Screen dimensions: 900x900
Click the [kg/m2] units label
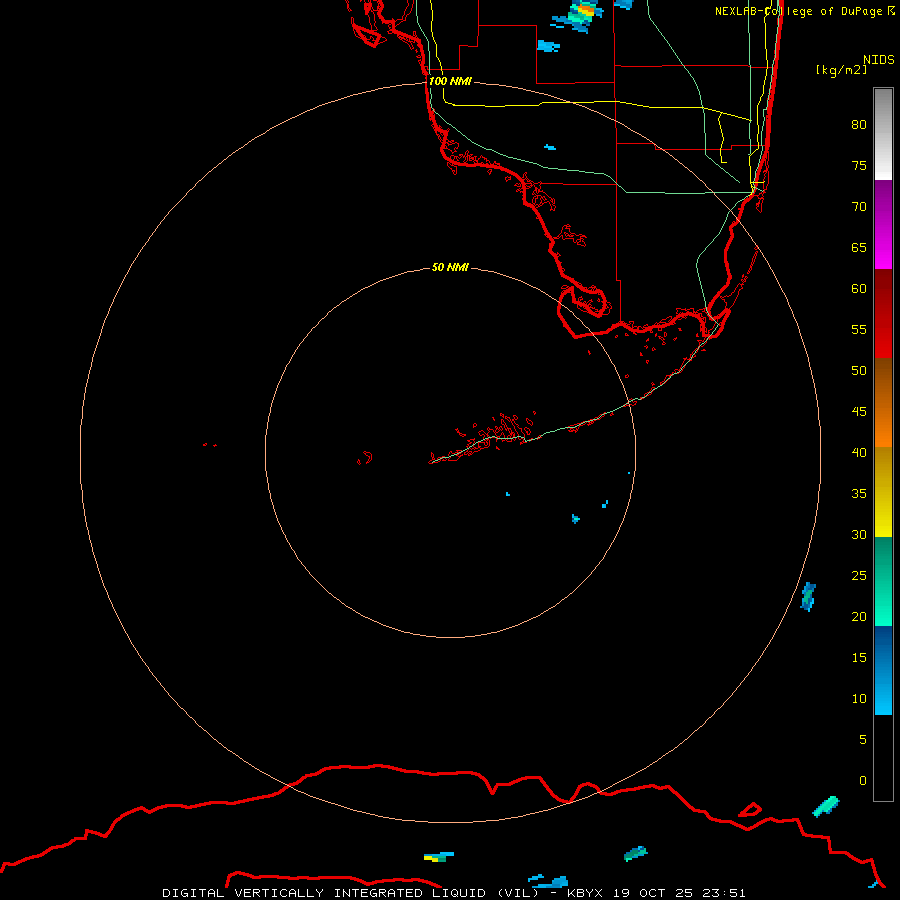[841, 70]
